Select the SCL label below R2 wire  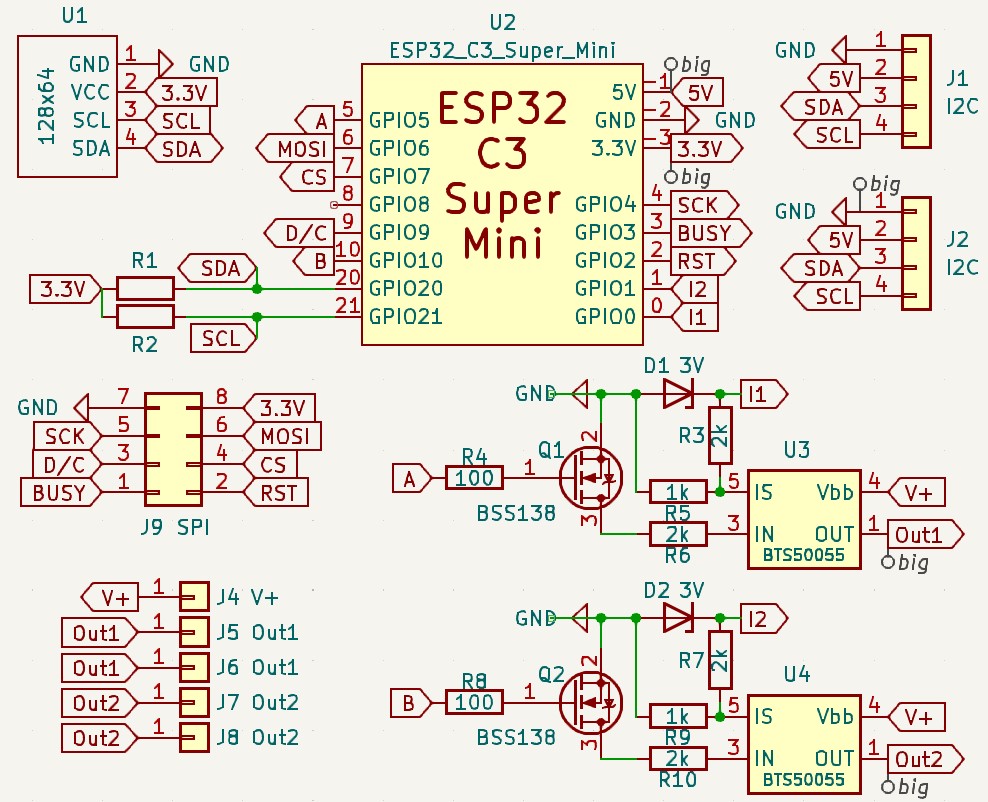pyautogui.click(x=224, y=338)
